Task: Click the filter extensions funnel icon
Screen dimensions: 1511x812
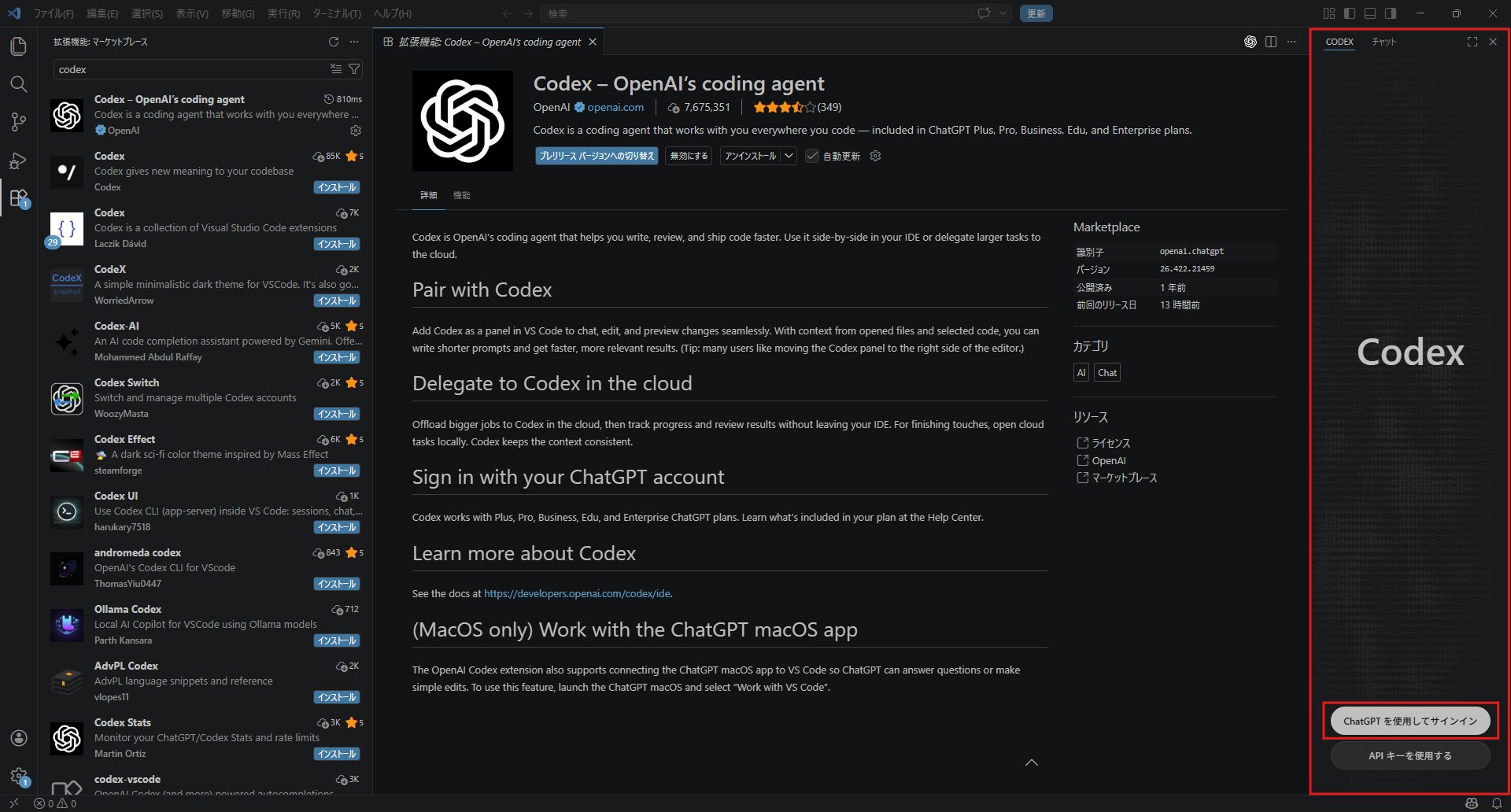Action: 354,69
